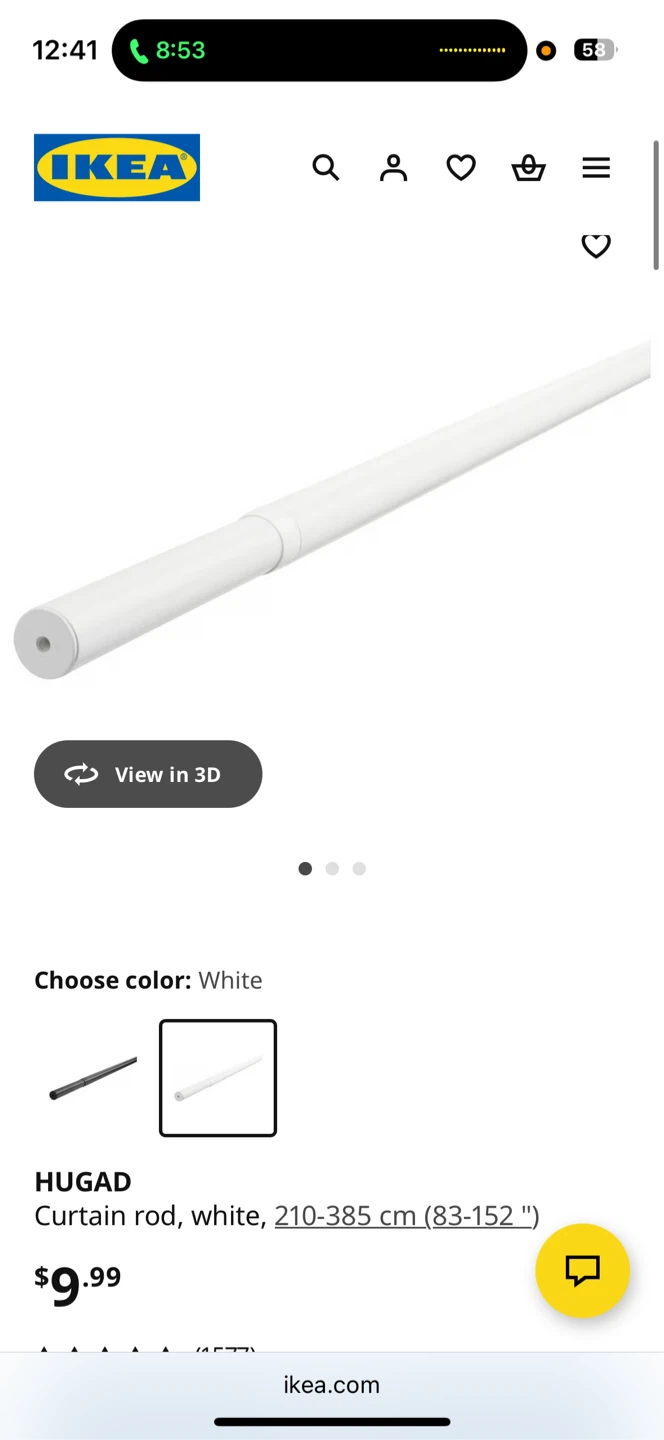This screenshot has height=1440, width=664.
Task: Tap the ikea.com address bar
Action: [x=332, y=1385]
